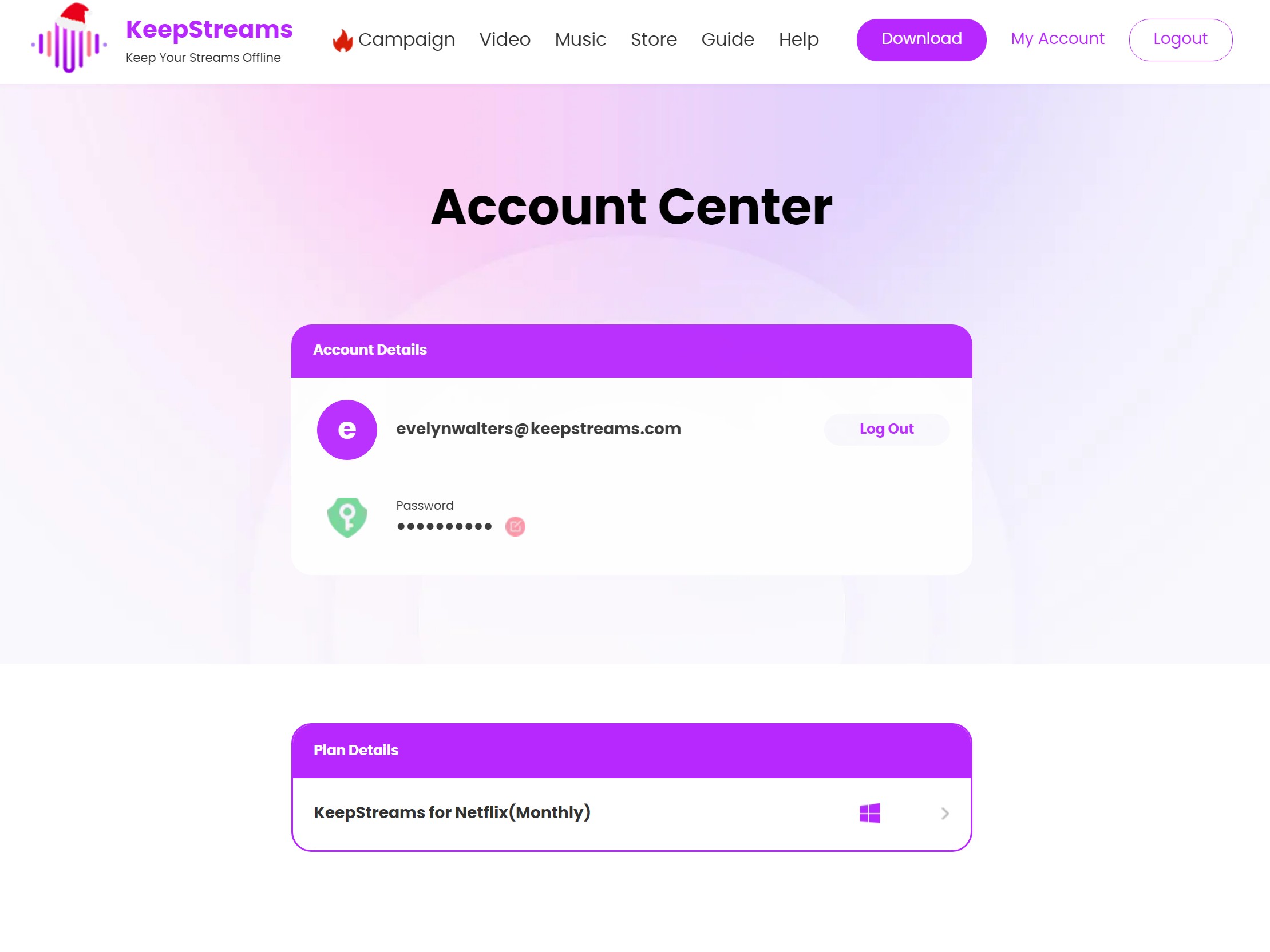
Task: Select the Guide navigation tab
Action: tap(727, 40)
